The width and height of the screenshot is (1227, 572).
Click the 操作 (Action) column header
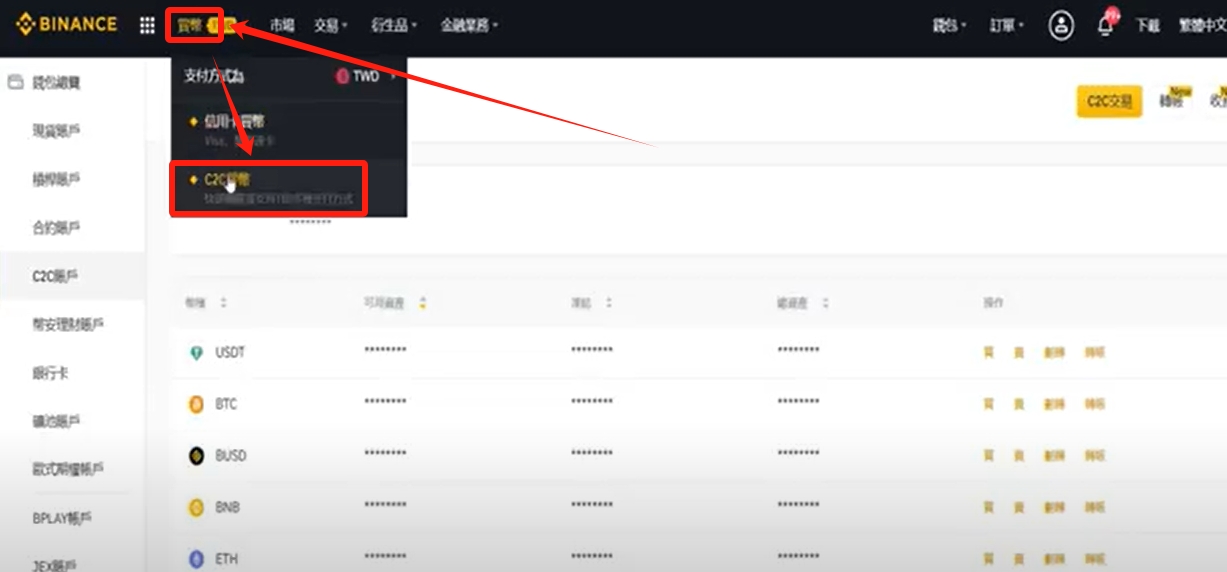(993, 302)
